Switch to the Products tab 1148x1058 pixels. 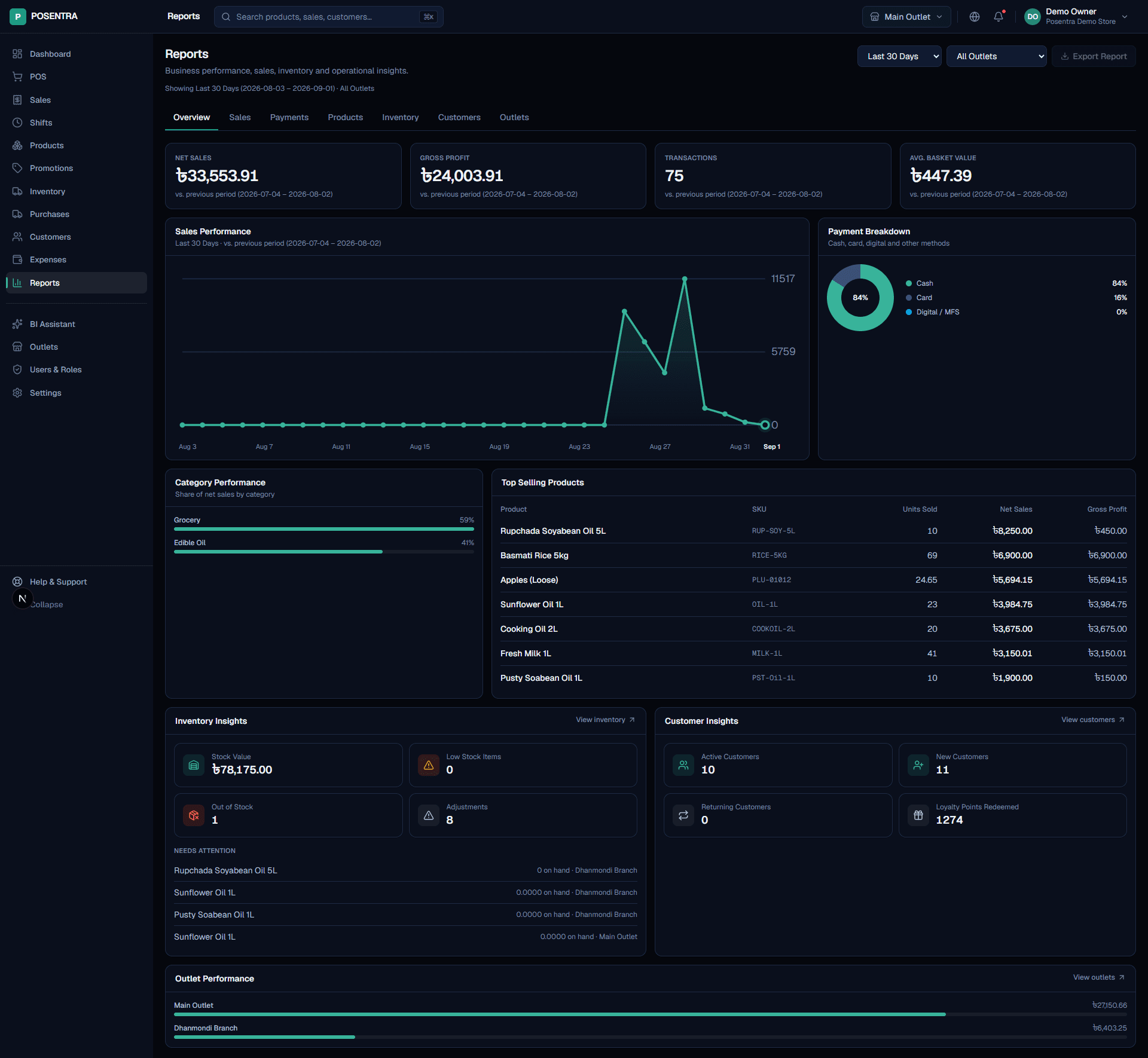coord(346,117)
